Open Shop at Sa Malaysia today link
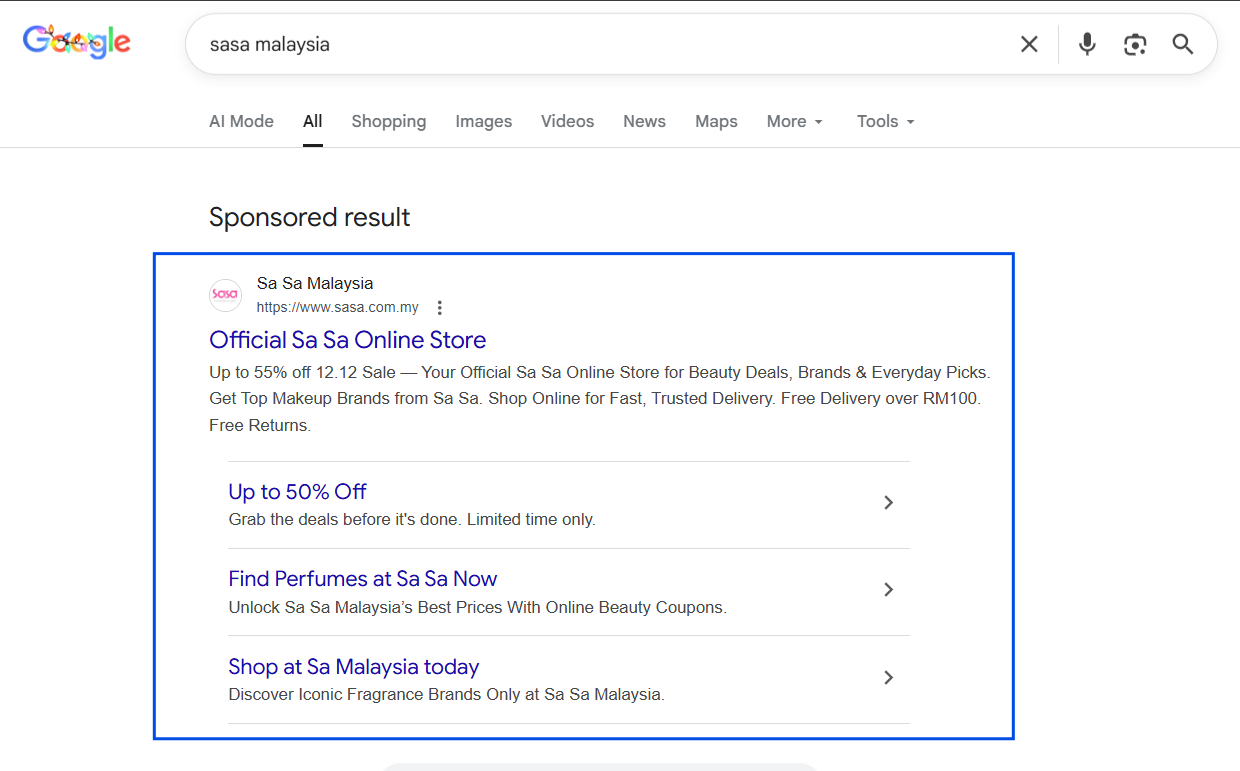Image resolution: width=1240 pixels, height=771 pixels. [354, 666]
